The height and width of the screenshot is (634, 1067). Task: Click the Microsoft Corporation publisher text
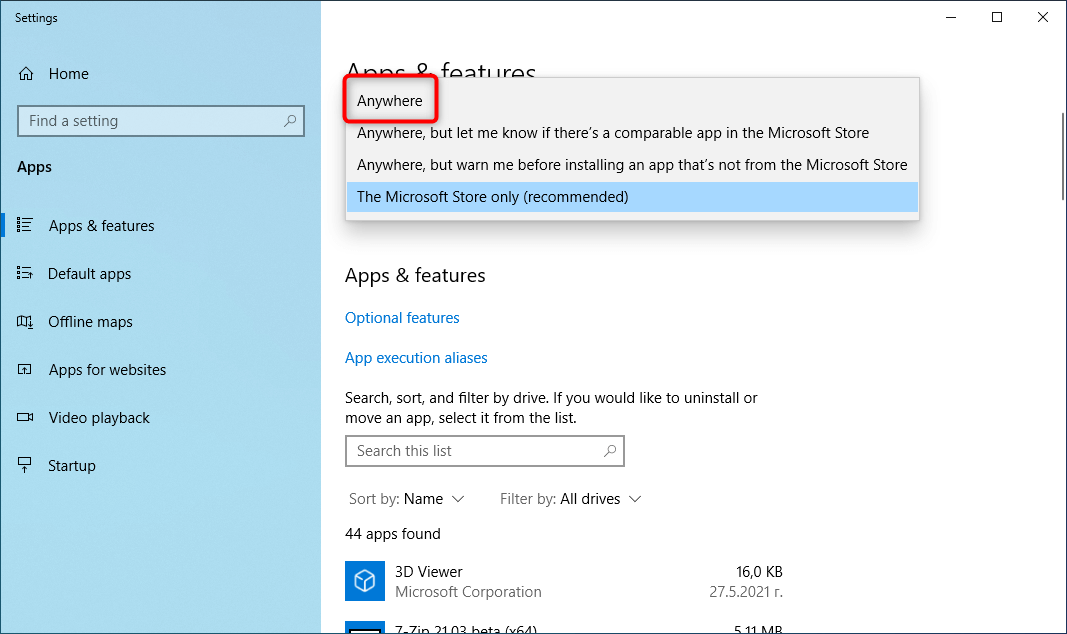click(x=468, y=592)
